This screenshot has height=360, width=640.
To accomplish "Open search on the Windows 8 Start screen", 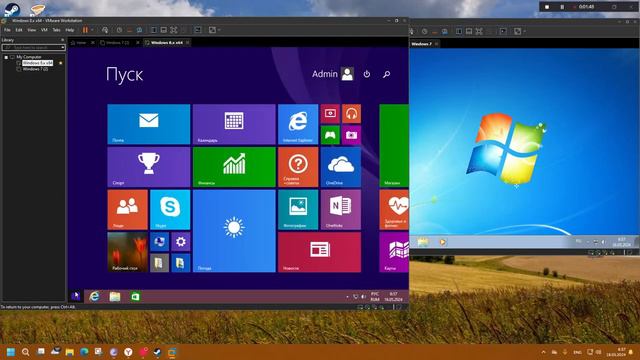I will coord(386,74).
